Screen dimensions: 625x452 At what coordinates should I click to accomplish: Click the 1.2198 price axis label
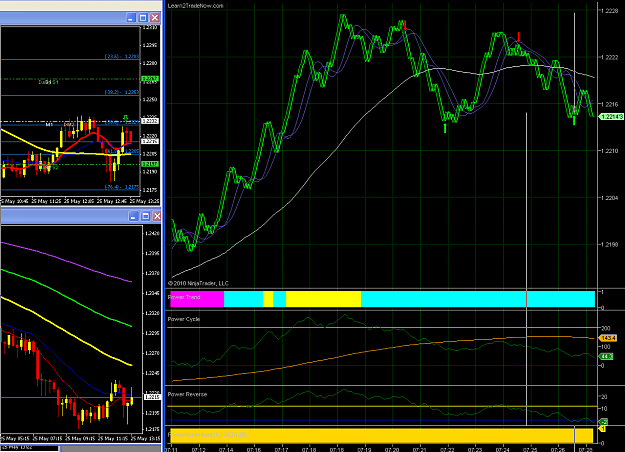point(609,244)
